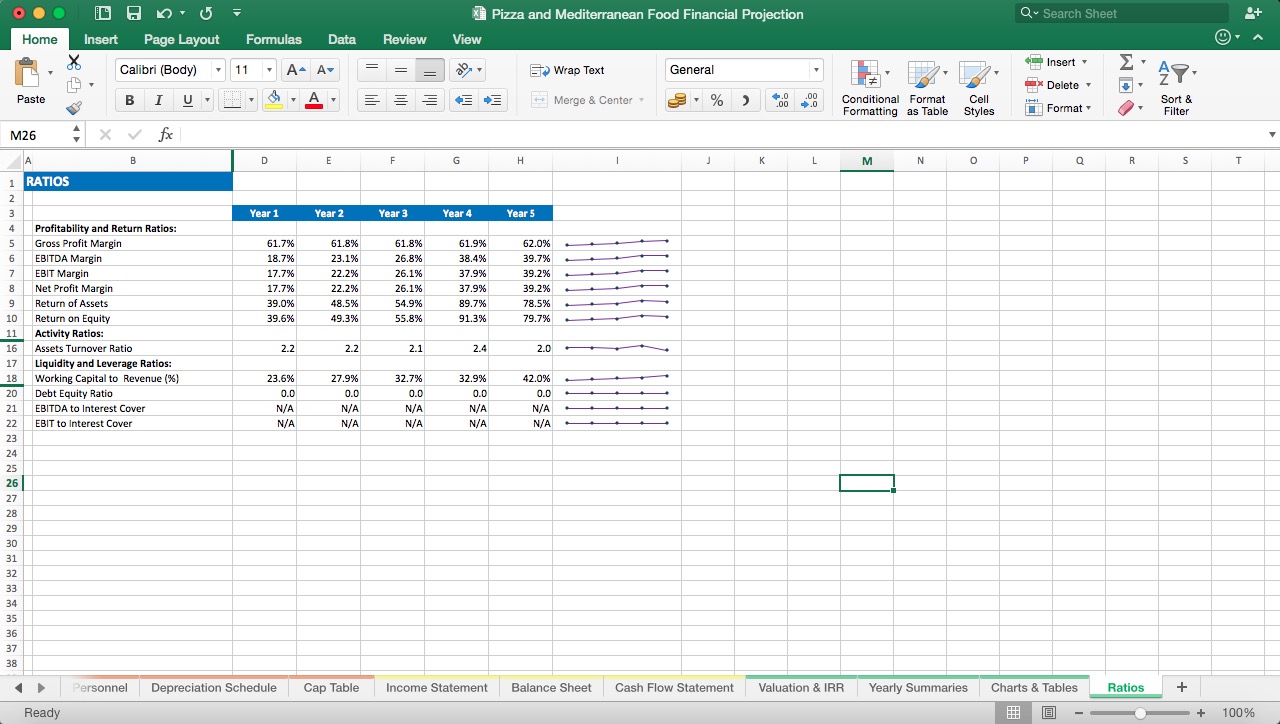Click Wrap Text
The height and width of the screenshot is (724, 1280).
(567, 70)
